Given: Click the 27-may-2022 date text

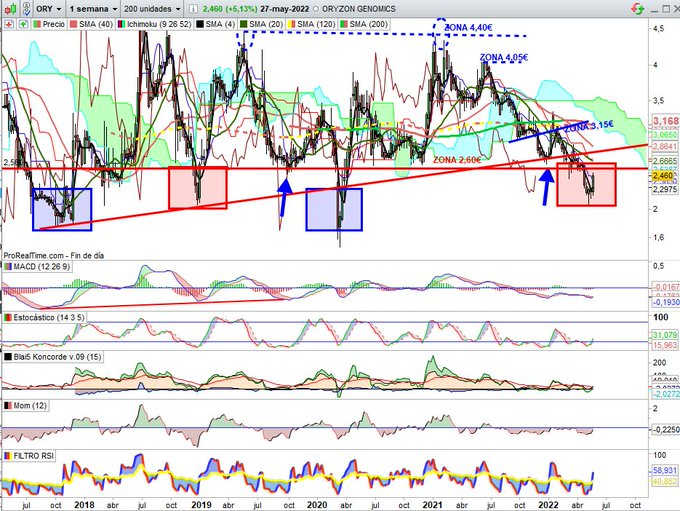Looking at the screenshot, I should click(x=285, y=9).
